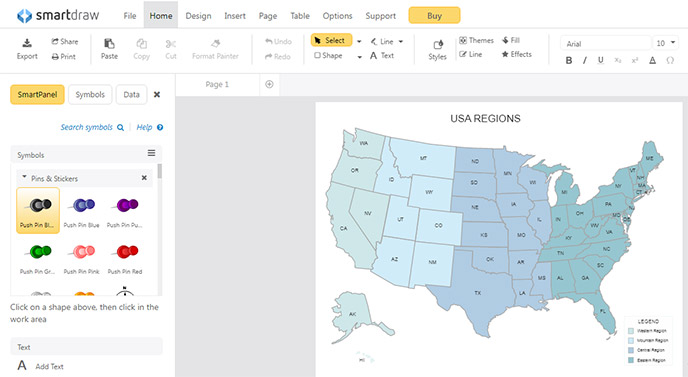Open the Search symbols link
This screenshot has height=377, width=688.
(x=92, y=127)
